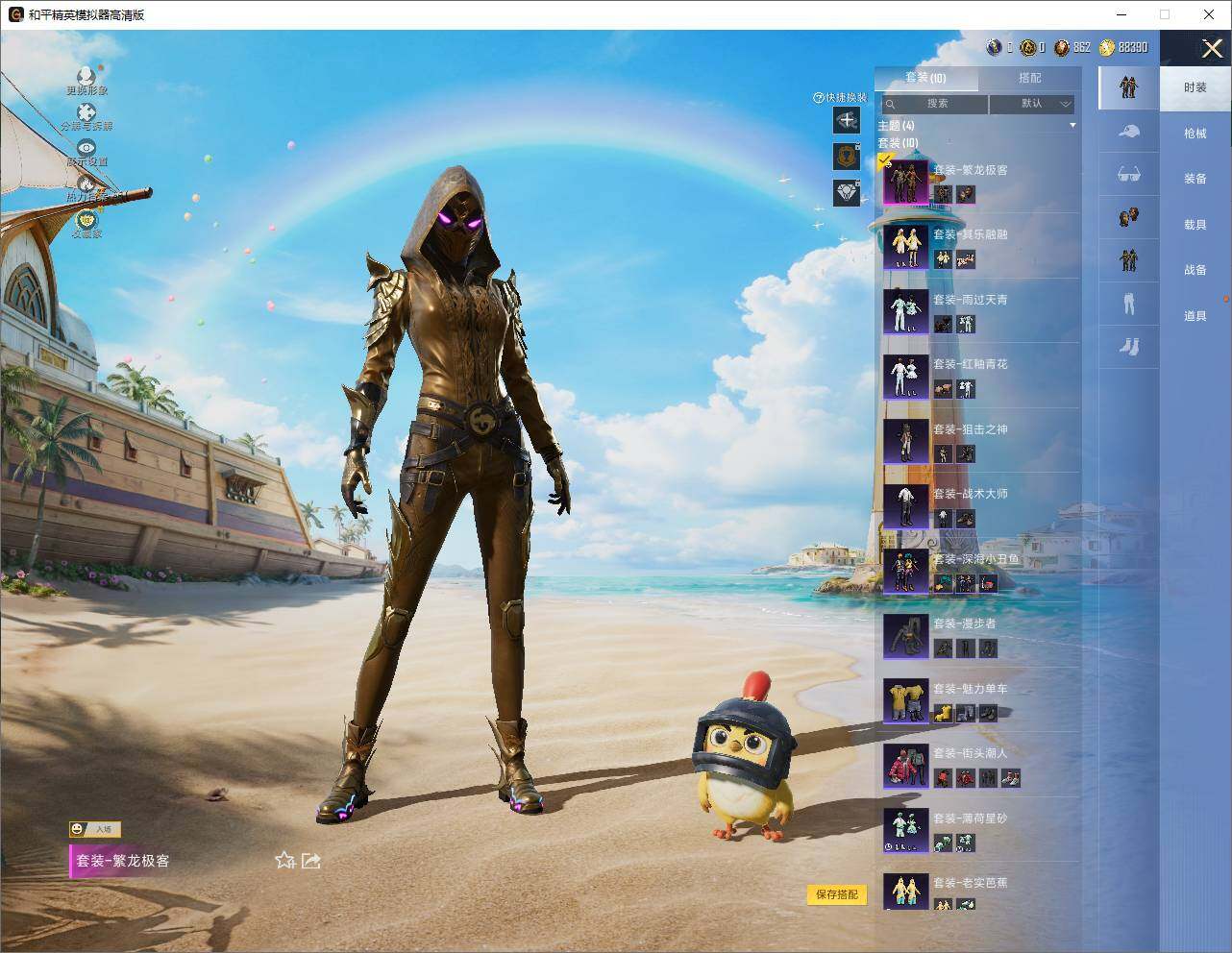This screenshot has width=1232, height=953.
Task: Click the 保存搭配 save button
Action: pyautogui.click(x=837, y=894)
